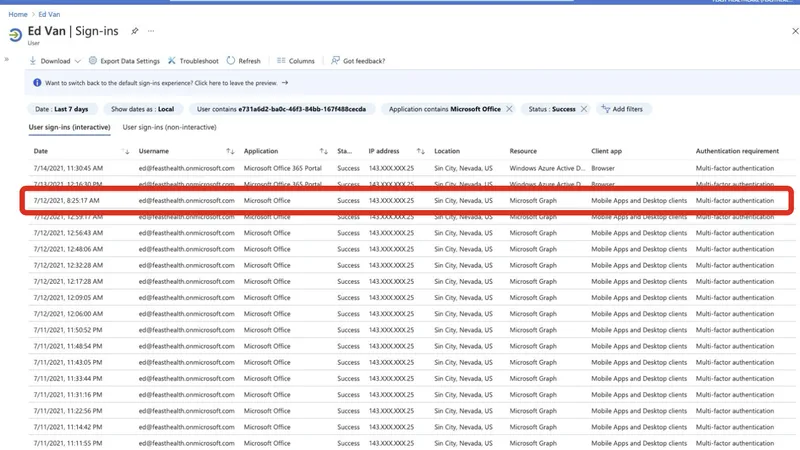Click Microsoft Office 365 Portal in the 7/14 row
Screen dimensions: 800x450
click(283, 168)
